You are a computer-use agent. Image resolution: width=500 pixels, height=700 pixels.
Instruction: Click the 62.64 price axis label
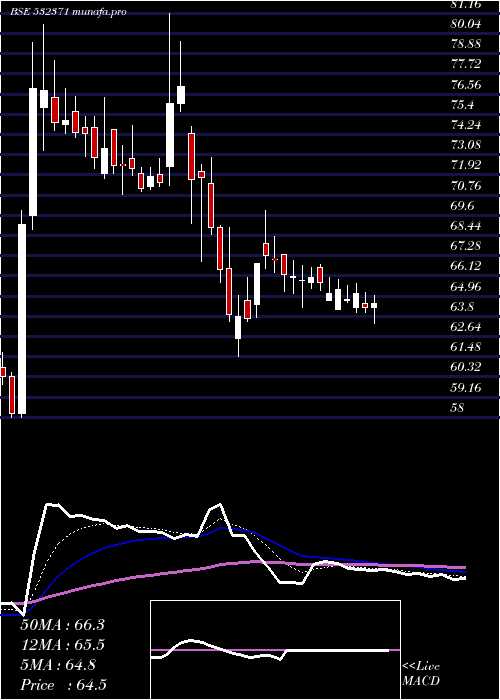point(466,327)
